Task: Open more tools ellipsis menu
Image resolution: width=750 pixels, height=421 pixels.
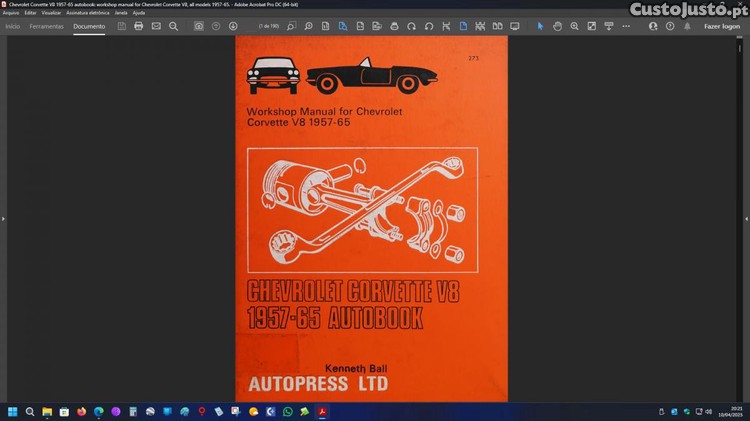Action: [x=626, y=26]
